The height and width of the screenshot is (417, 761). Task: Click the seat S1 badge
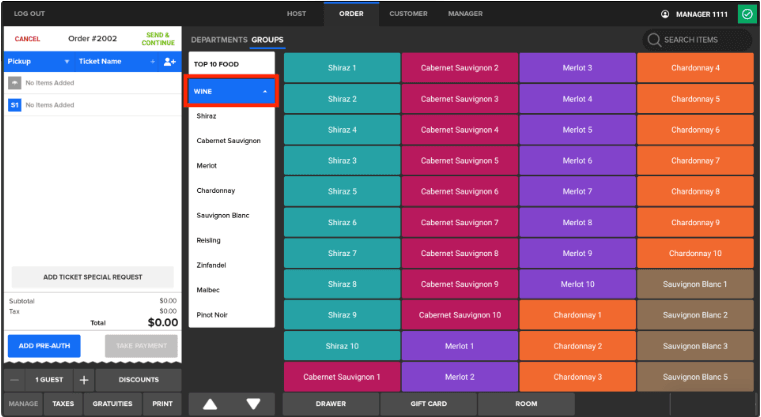tap(15, 105)
